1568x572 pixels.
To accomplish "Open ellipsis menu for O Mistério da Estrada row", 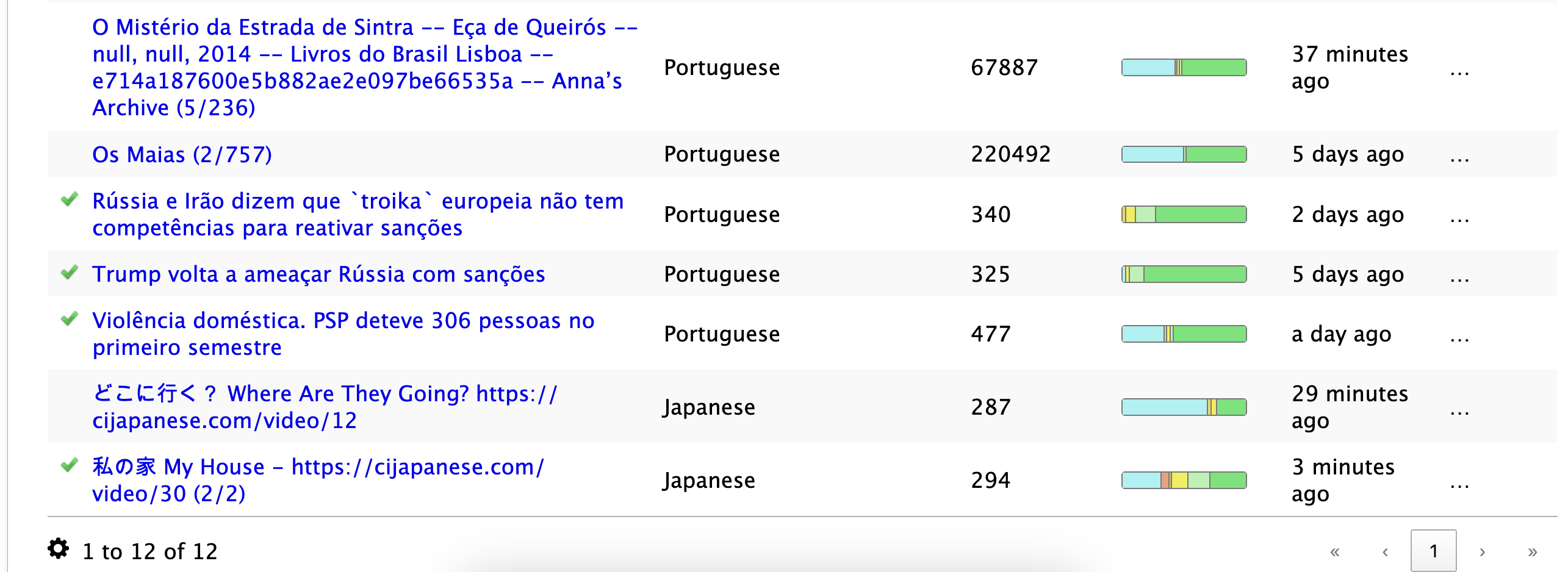I will pyautogui.click(x=1459, y=73).
